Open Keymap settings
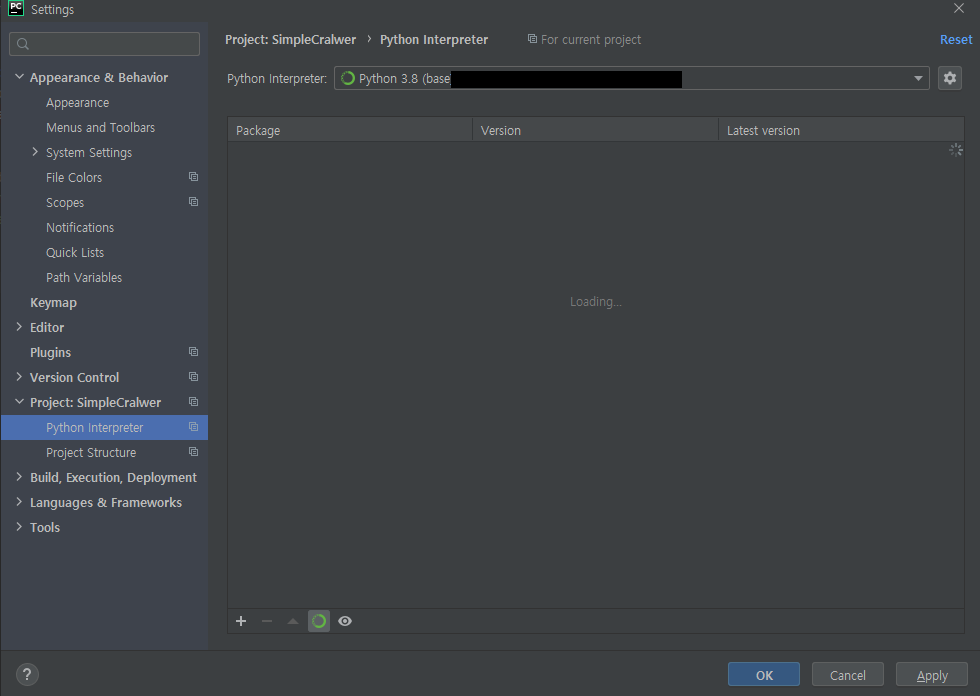Screen dimensions: 980x696 click(x=53, y=302)
